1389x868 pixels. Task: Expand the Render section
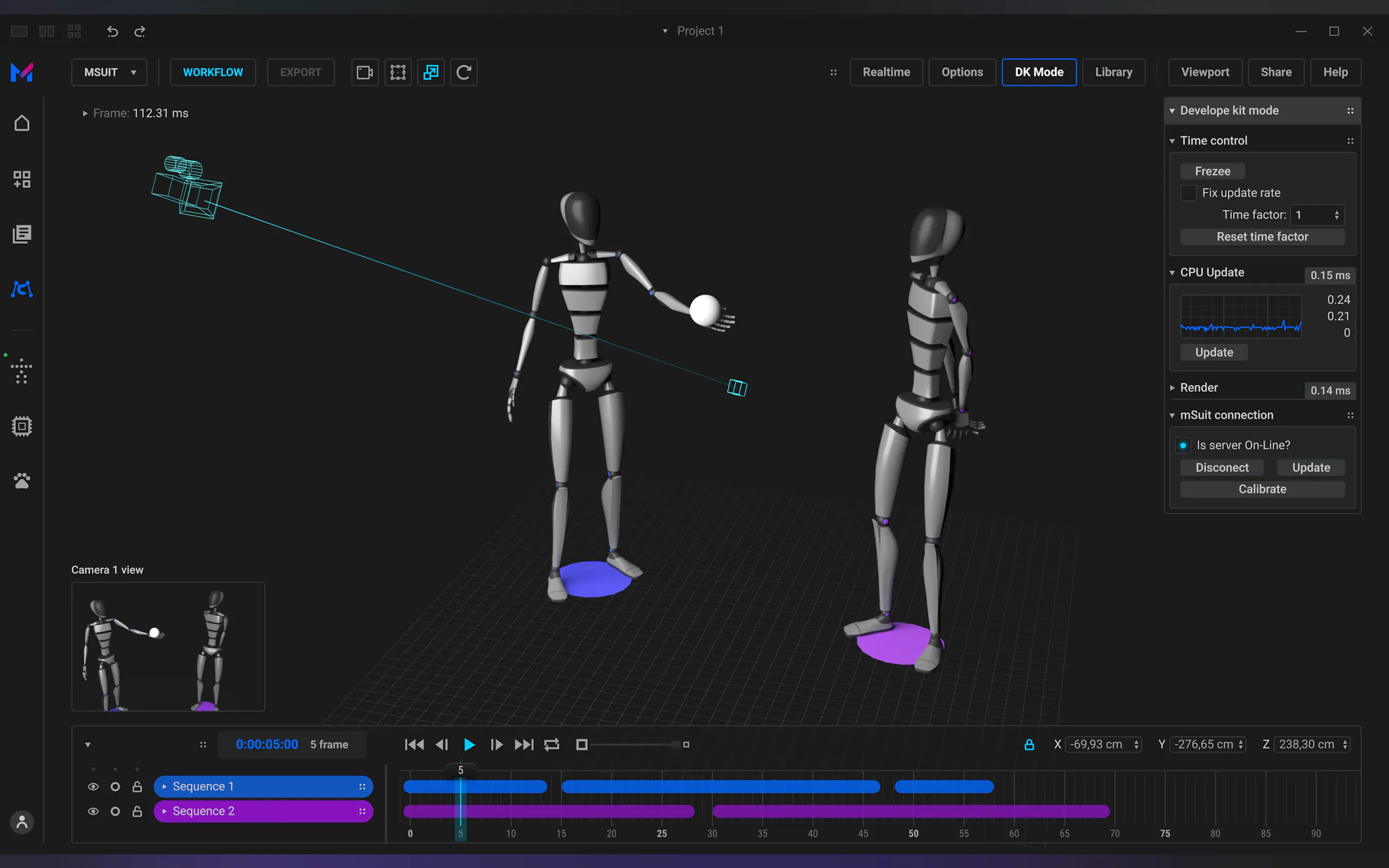pos(1172,388)
